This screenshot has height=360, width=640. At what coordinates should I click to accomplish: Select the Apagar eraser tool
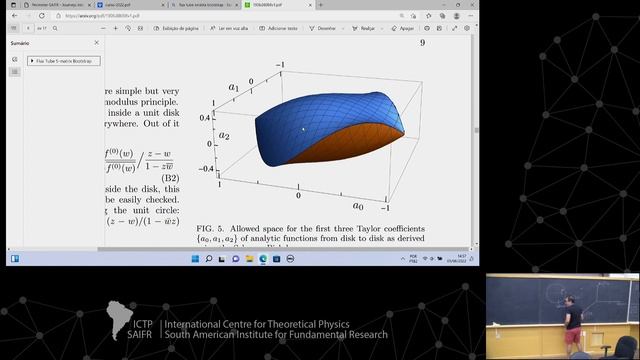402,28
